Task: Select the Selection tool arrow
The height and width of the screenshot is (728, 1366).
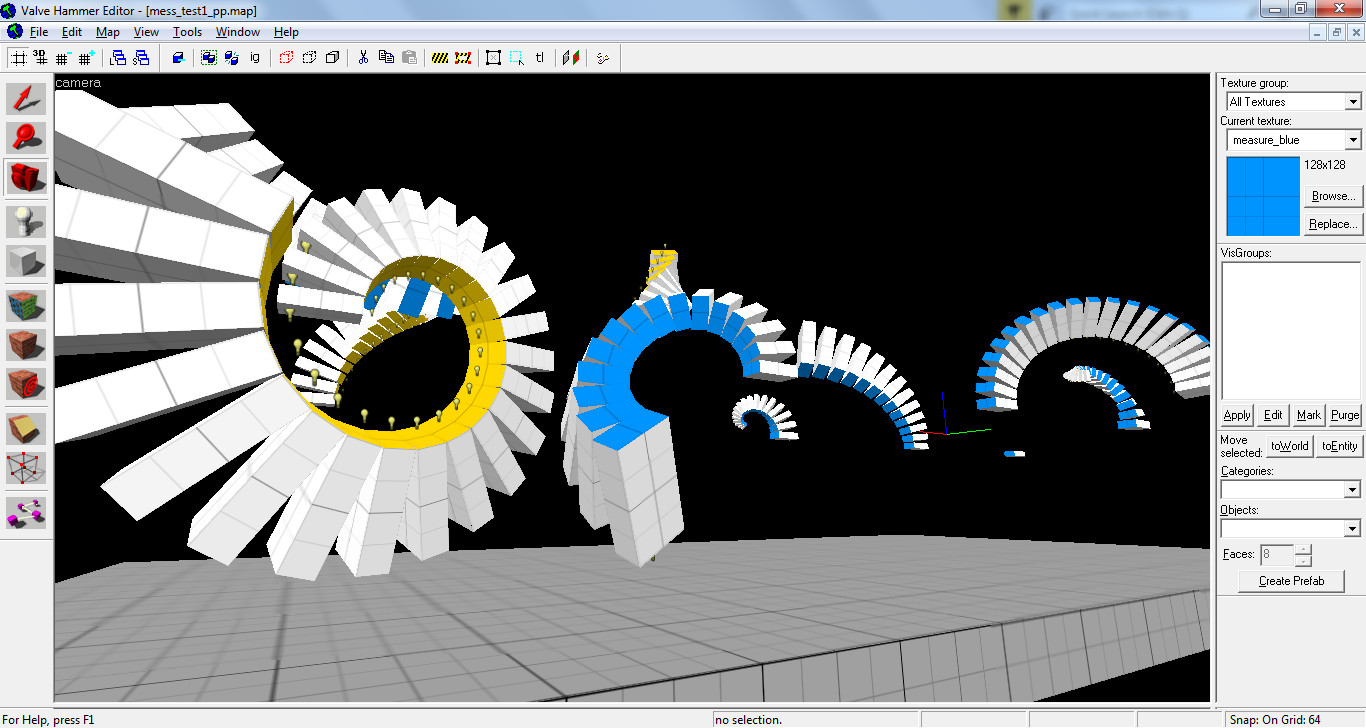Action: tap(25, 98)
